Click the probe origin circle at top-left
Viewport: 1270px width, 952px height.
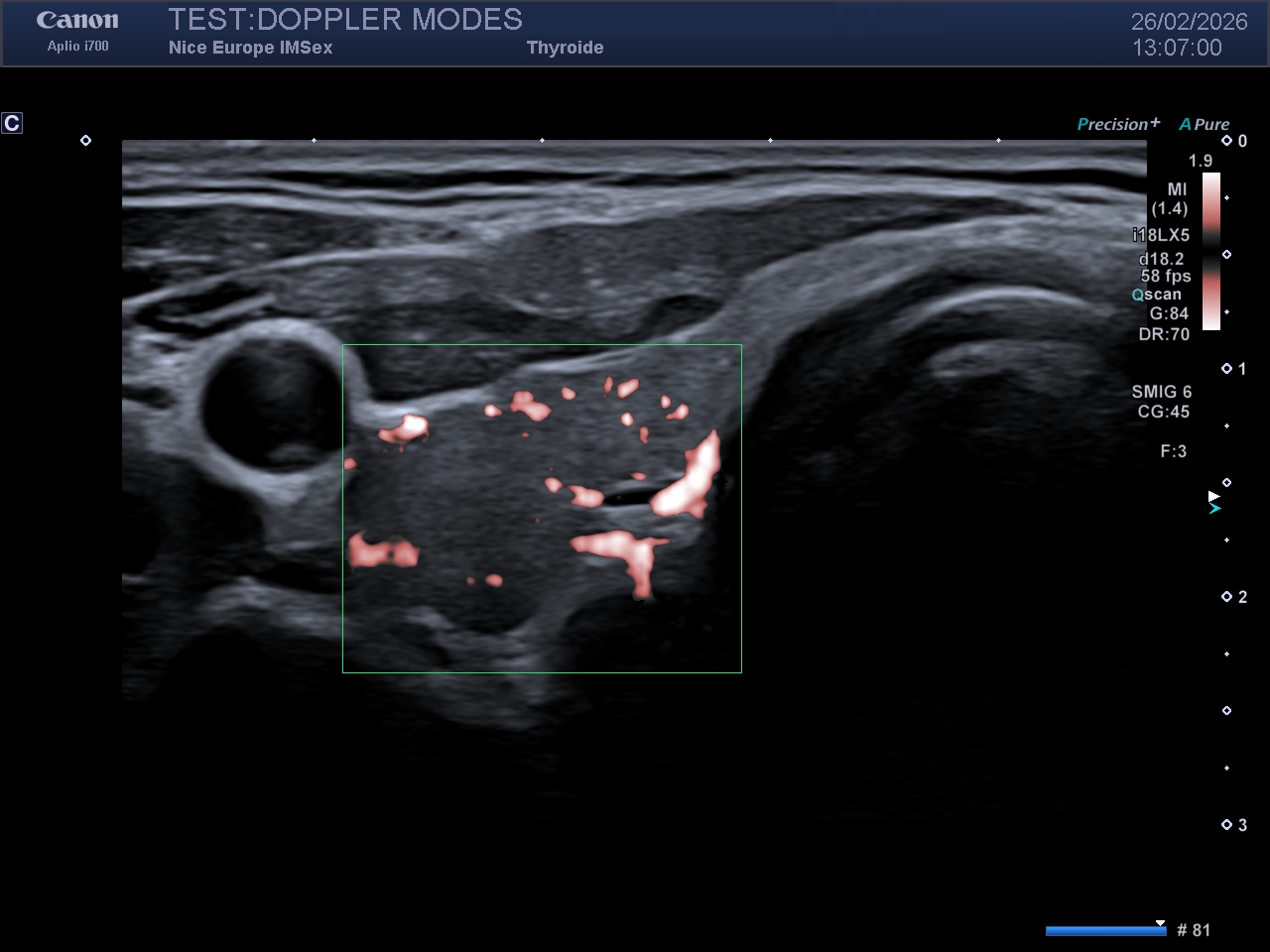point(86,141)
